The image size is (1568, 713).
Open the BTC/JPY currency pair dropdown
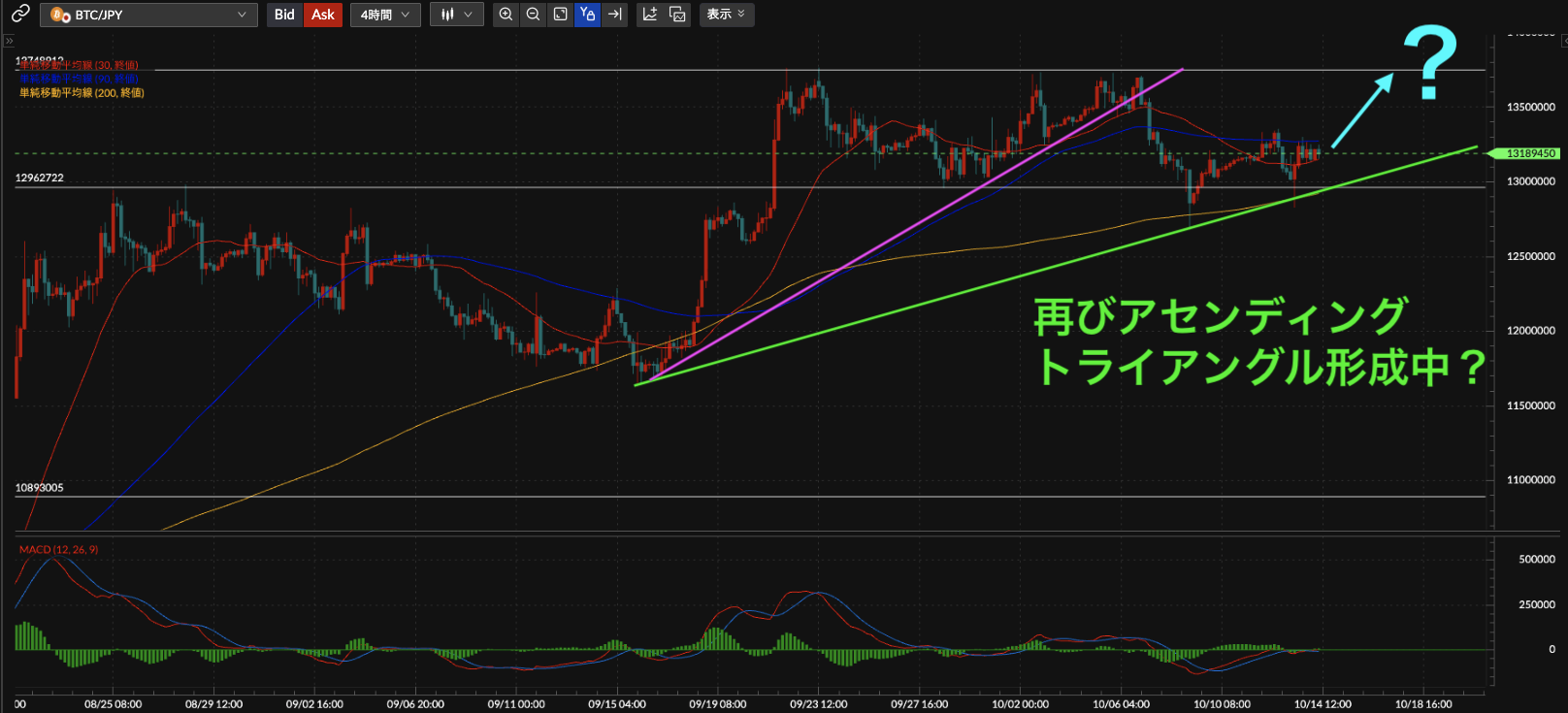coord(148,15)
